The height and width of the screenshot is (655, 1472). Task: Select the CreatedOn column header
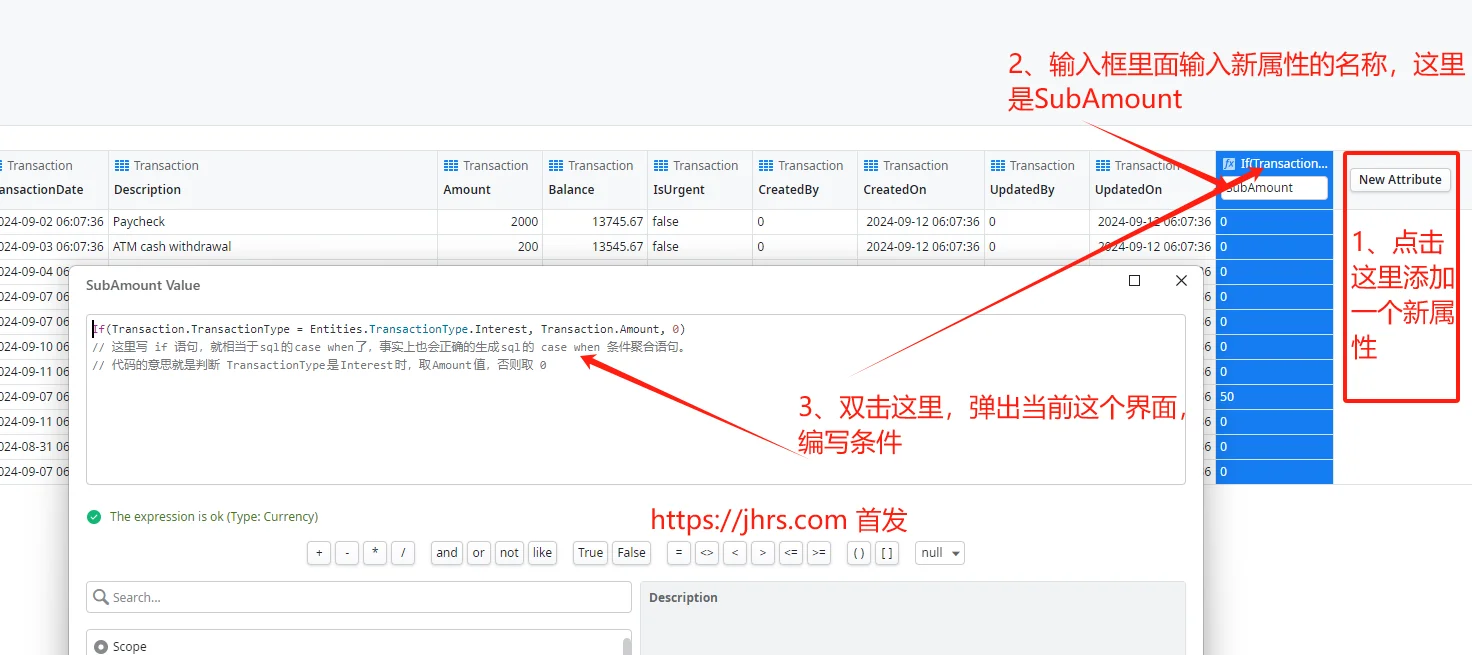921,179
